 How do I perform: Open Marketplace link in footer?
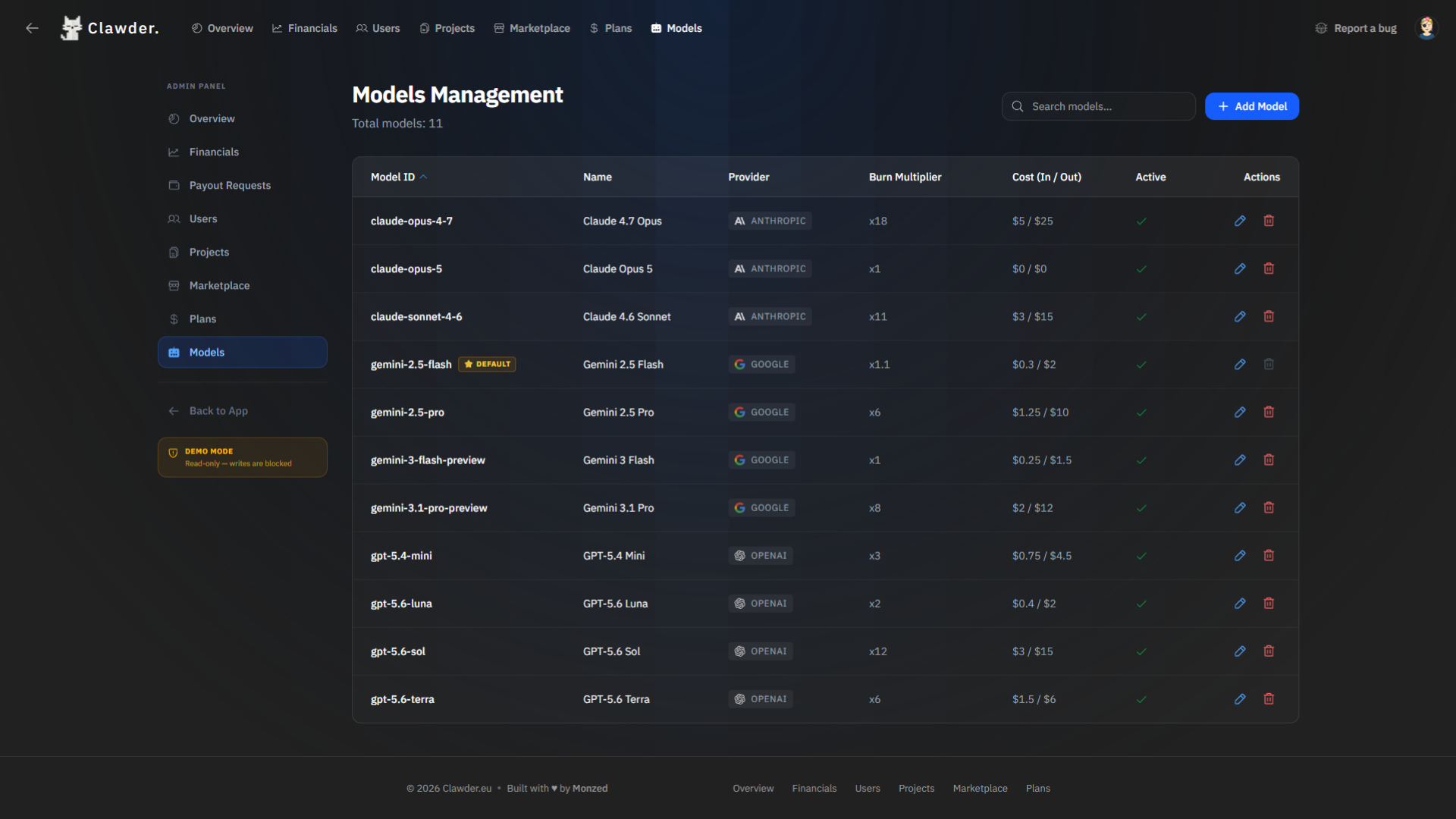(980, 788)
